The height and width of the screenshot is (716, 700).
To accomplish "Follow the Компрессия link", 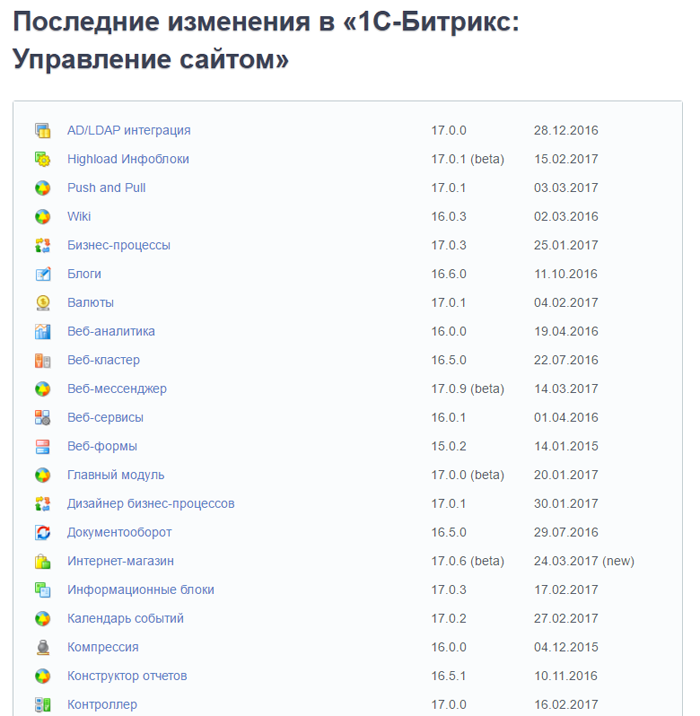I will 103,648.
